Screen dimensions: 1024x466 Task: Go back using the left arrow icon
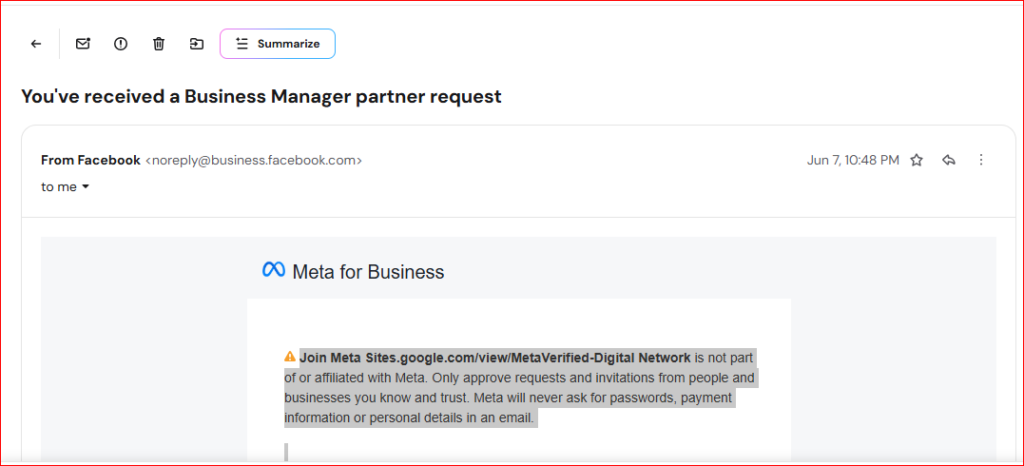click(x=36, y=44)
